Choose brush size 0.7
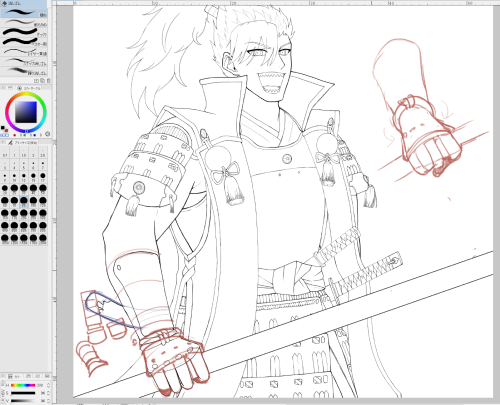 click(5, 153)
